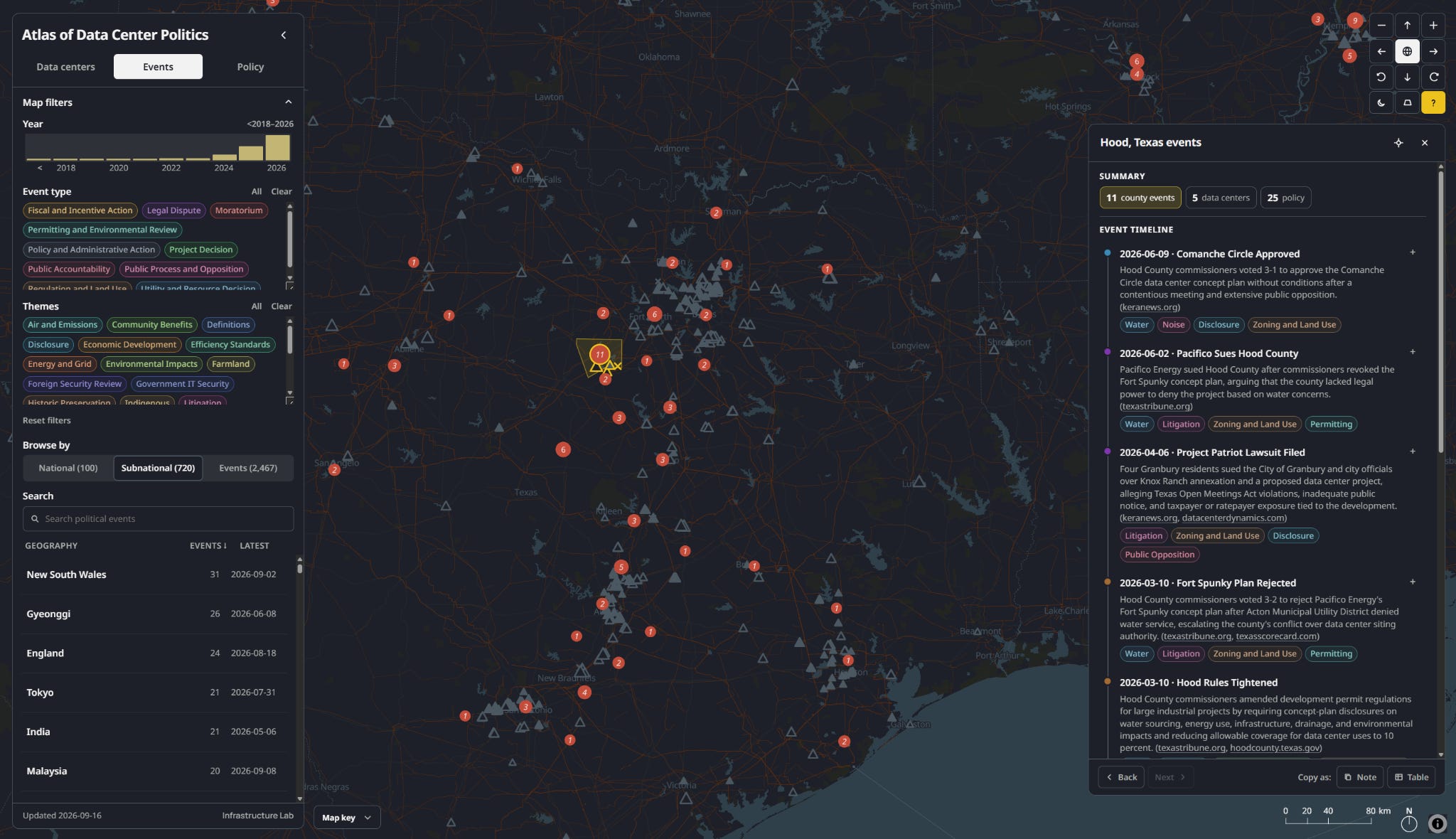1456x839 pixels.
Task: Toggle the Community Benefits theme chip
Action: point(152,325)
